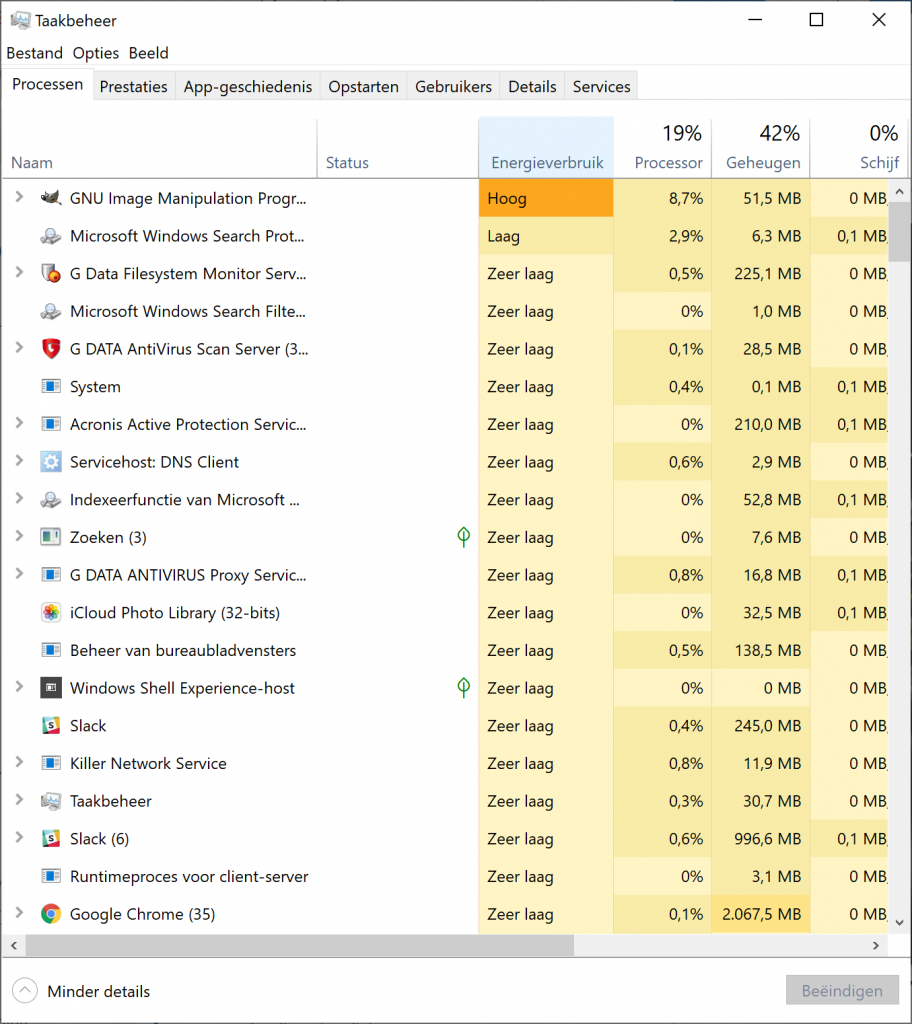The width and height of the screenshot is (912, 1024).
Task: Click the GNU Image Manipulation Program icon
Action: pyautogui.click(x=52, y=198)
